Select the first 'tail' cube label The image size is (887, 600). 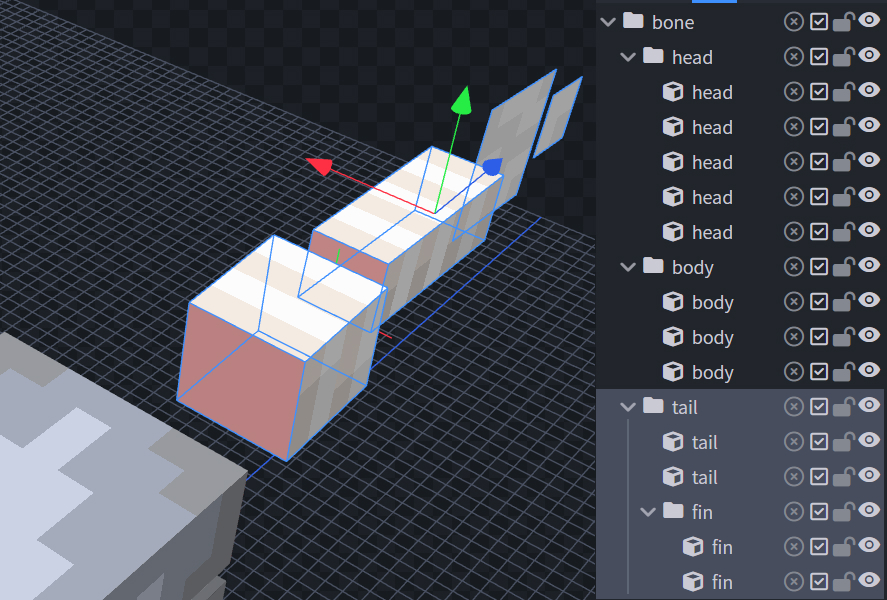(704, 442)
